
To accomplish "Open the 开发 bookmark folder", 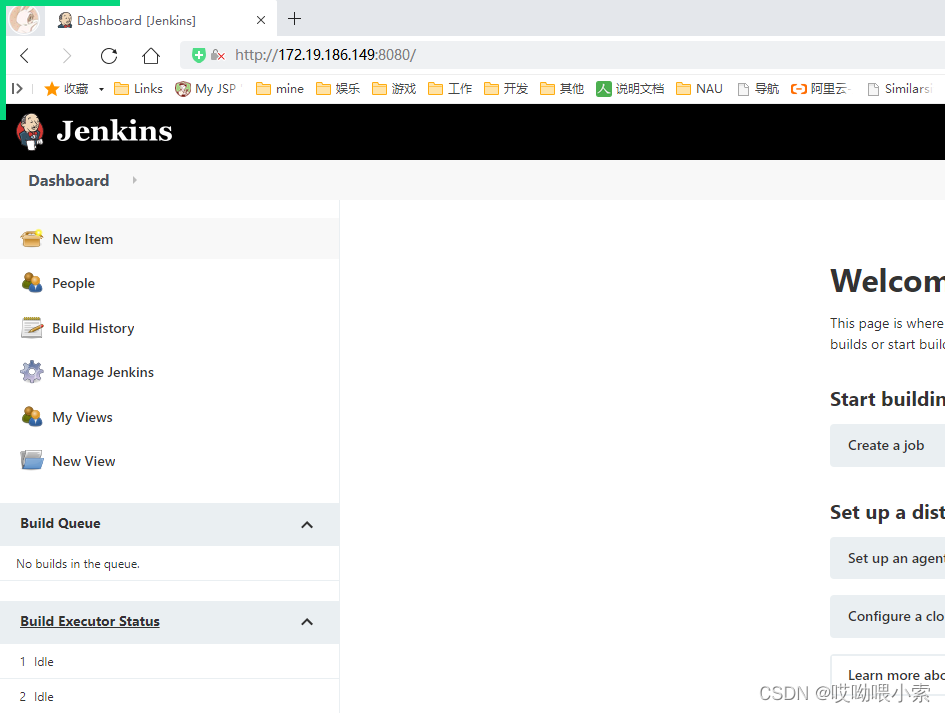I will [x=506, y=89].
